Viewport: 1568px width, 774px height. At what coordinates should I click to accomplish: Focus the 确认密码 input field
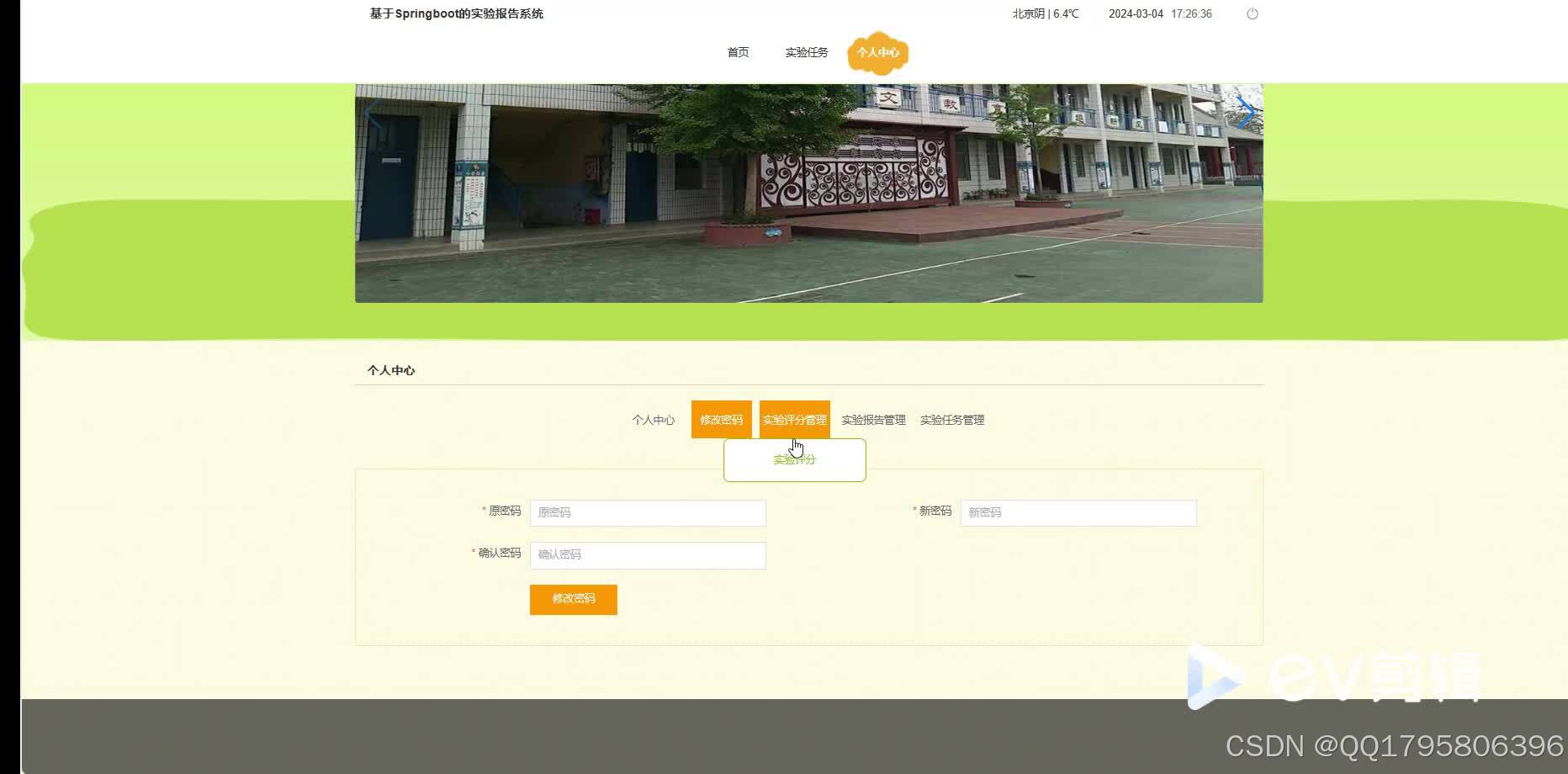648,555
